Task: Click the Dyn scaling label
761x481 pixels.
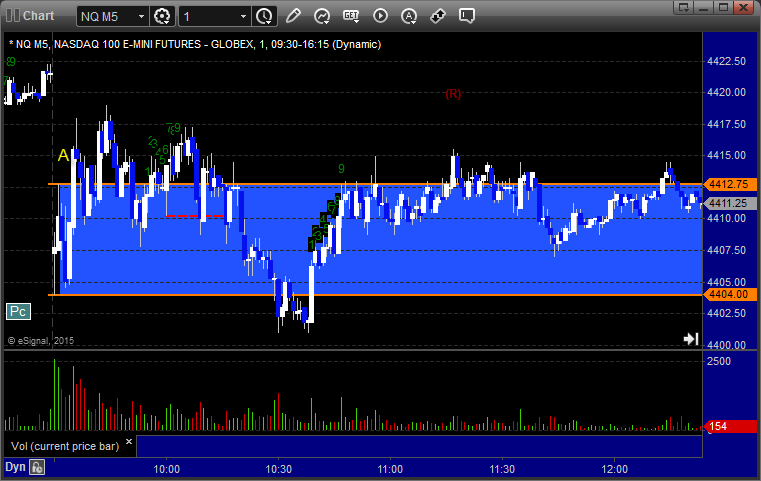Action: click(15, 467)
